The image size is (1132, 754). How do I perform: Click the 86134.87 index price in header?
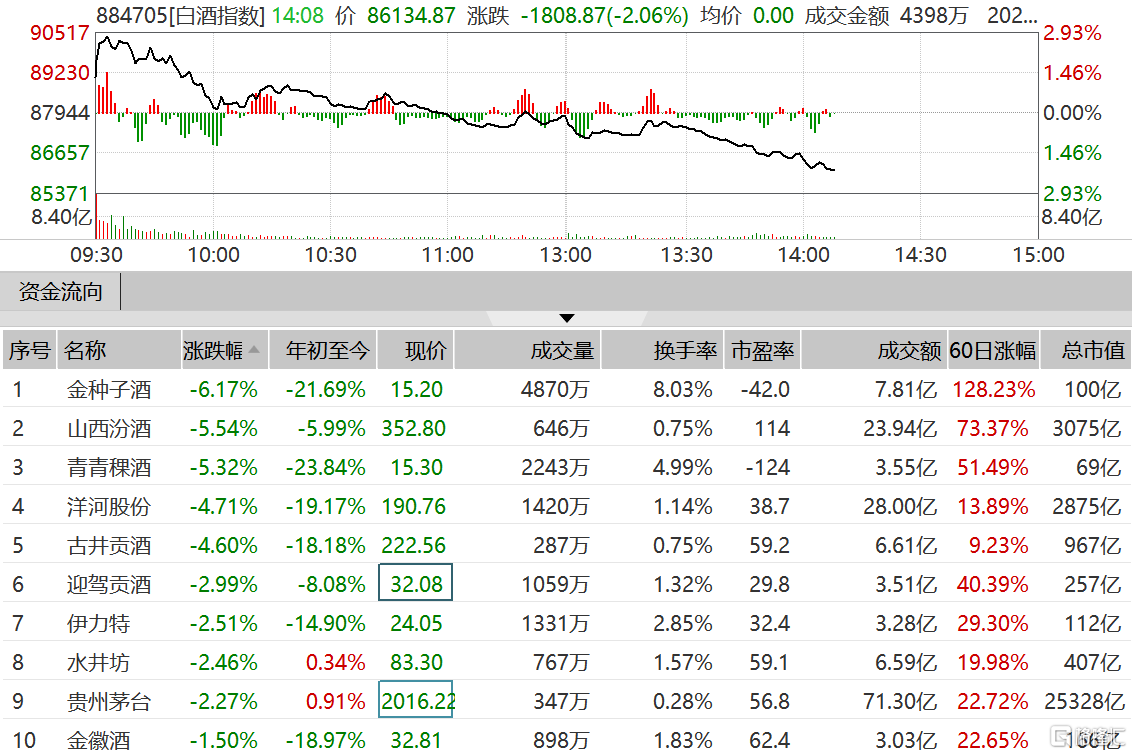[412, 15]
